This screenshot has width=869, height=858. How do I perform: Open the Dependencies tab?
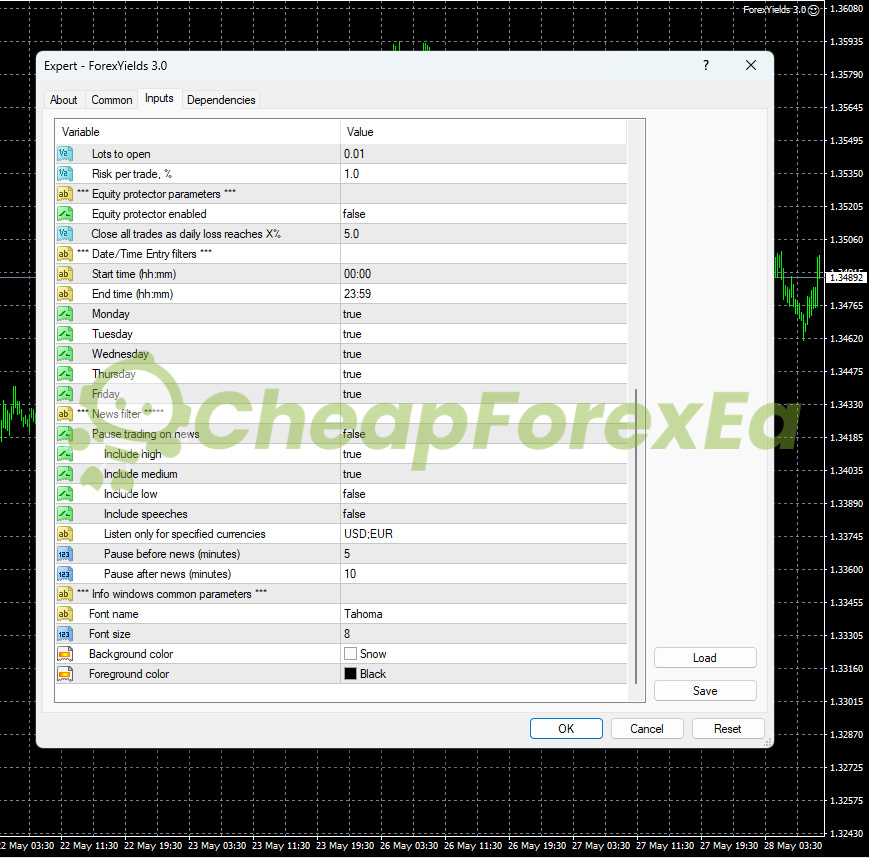point(221,100)
